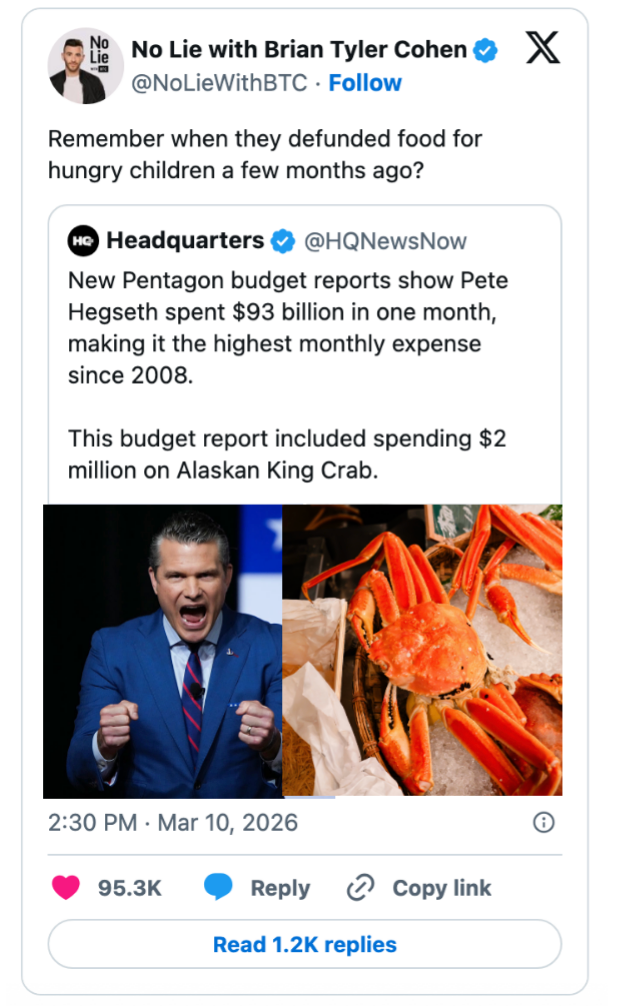This screenshot has height=1006, width=622.
Task: Click the Headquarters verified checkmark
Action: (x=281, y=238)
